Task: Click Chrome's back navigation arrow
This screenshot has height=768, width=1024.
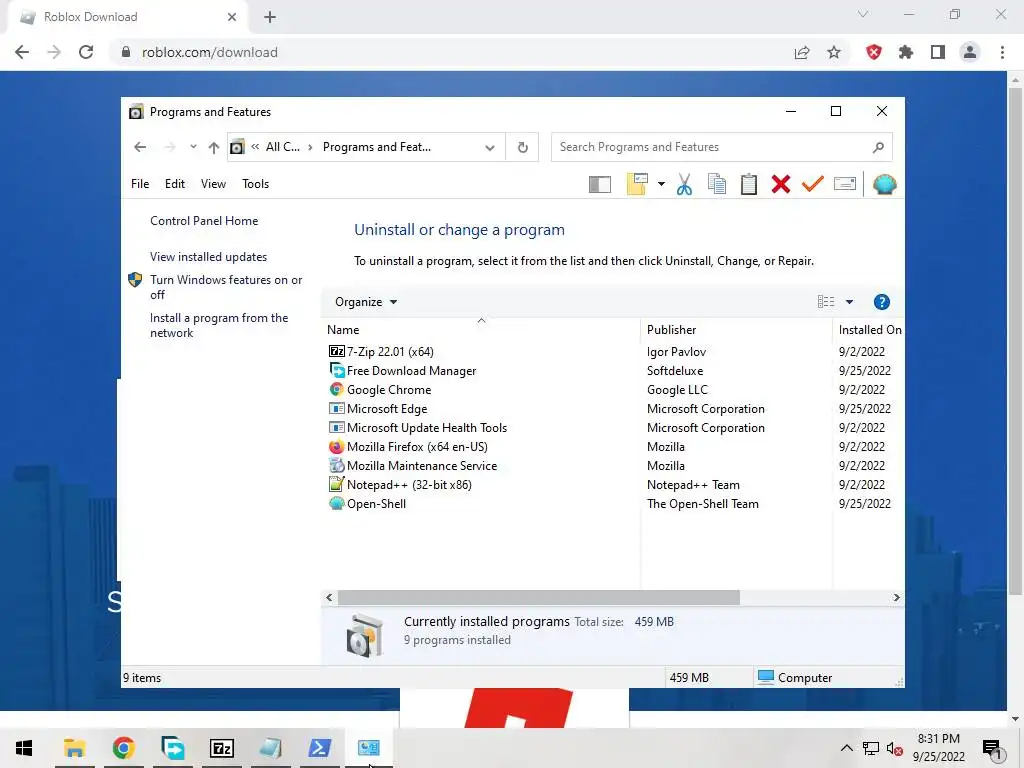Action: 22,52
